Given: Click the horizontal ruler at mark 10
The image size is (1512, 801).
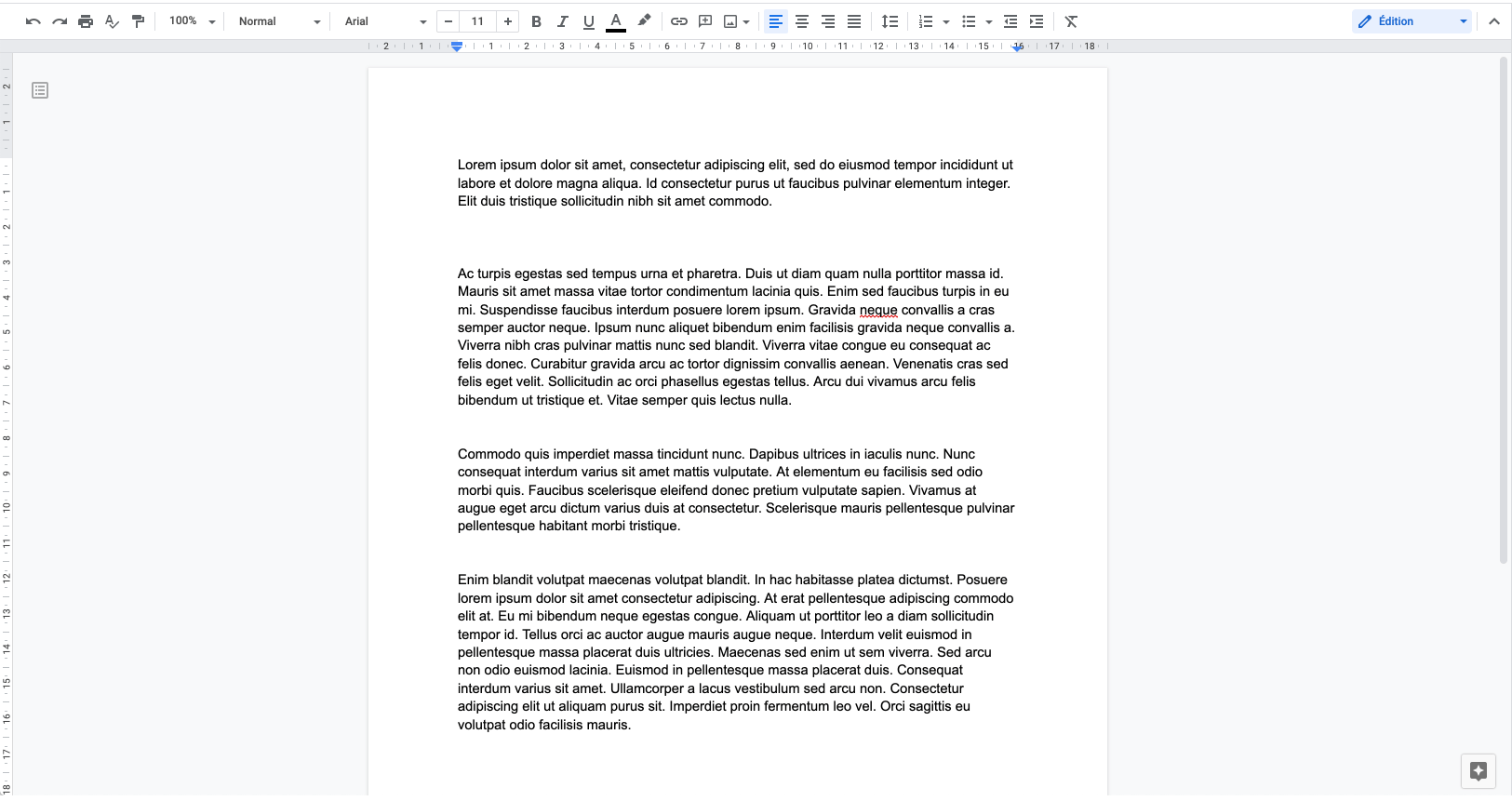Looking at the screenshot, I should pyautogui.click(x=808, y=47).
